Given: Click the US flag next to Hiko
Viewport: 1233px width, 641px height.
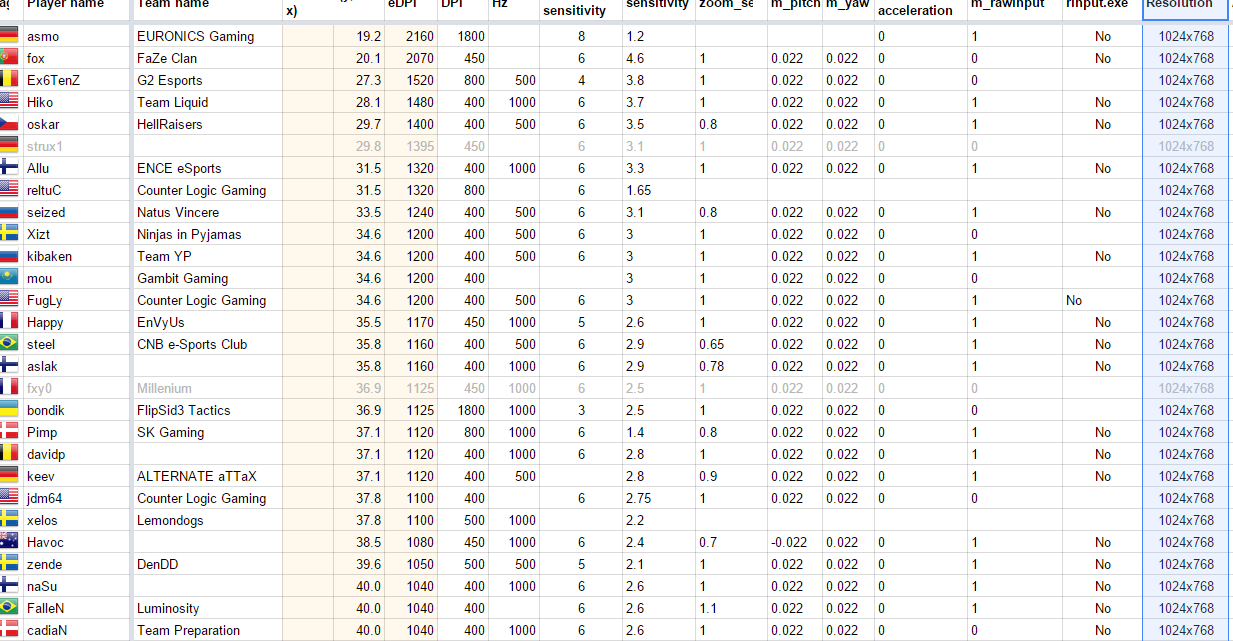Looking at the screenshot, I should [9, 102].
